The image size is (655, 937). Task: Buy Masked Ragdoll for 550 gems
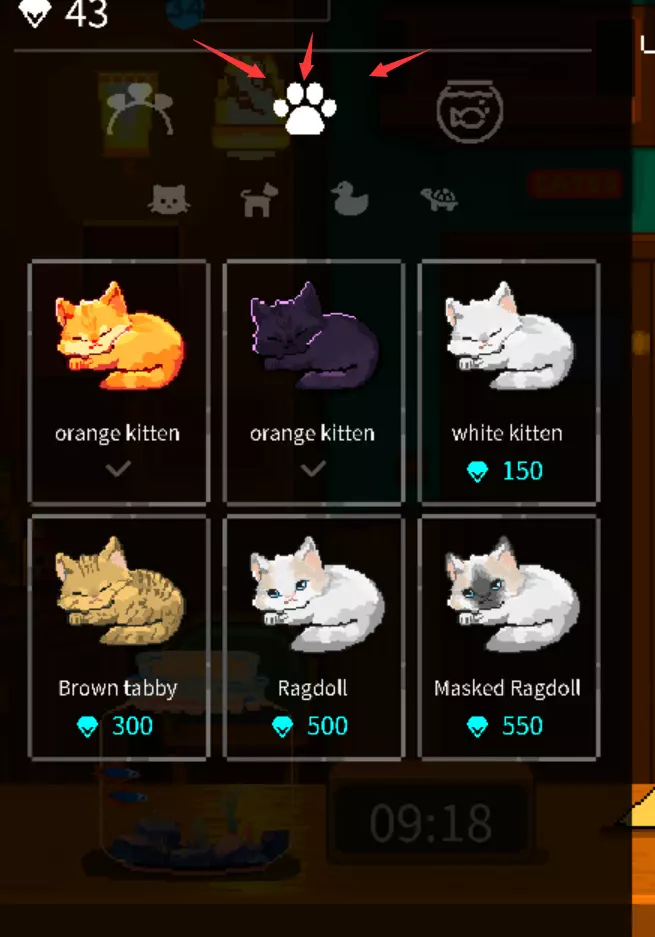click(506, 726)
